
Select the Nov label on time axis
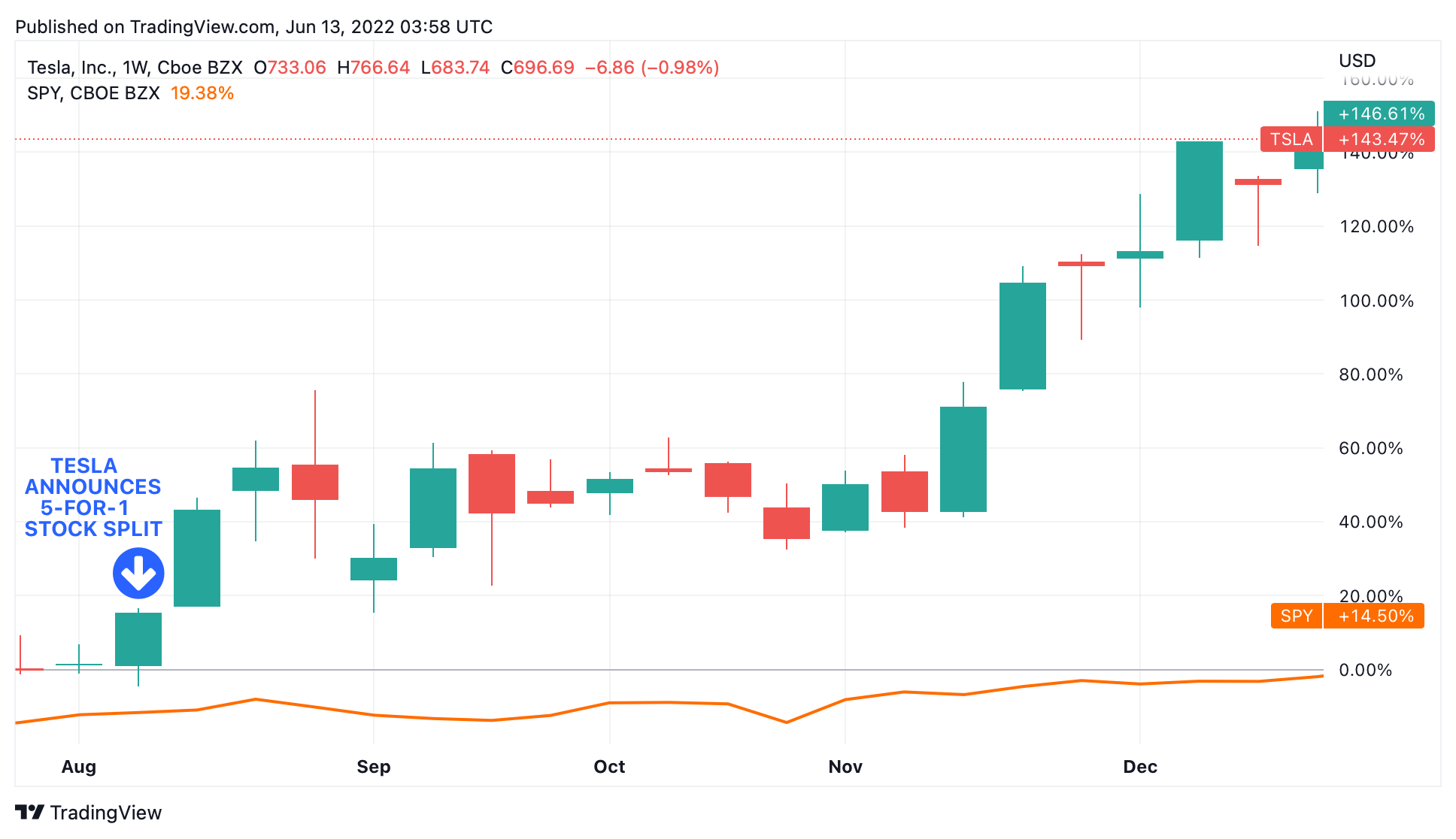click(845, 767)
